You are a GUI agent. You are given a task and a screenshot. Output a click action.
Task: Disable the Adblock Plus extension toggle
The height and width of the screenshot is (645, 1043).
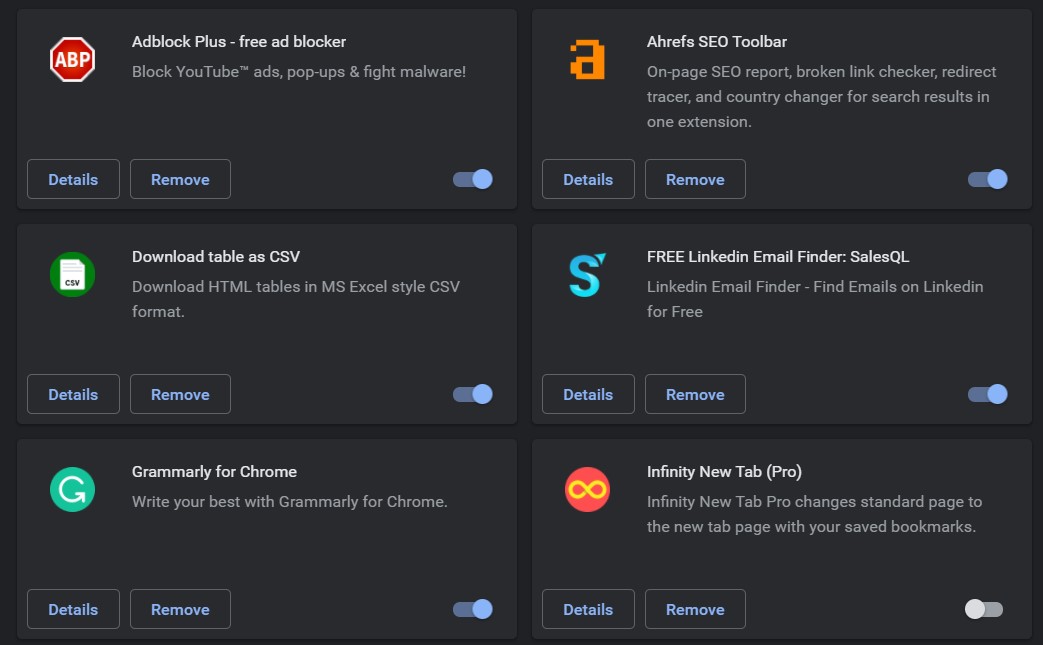pyautogui.click(x=473, y=179)
